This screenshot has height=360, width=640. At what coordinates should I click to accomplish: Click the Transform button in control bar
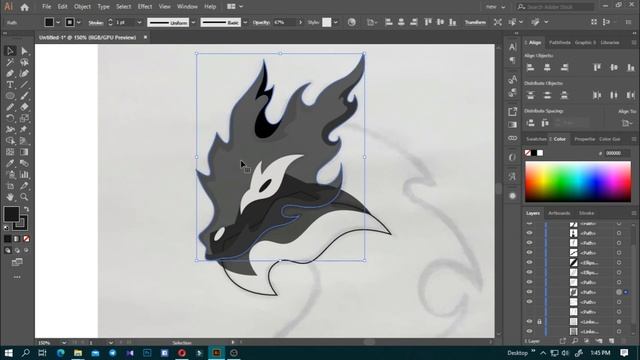point(476,22)
